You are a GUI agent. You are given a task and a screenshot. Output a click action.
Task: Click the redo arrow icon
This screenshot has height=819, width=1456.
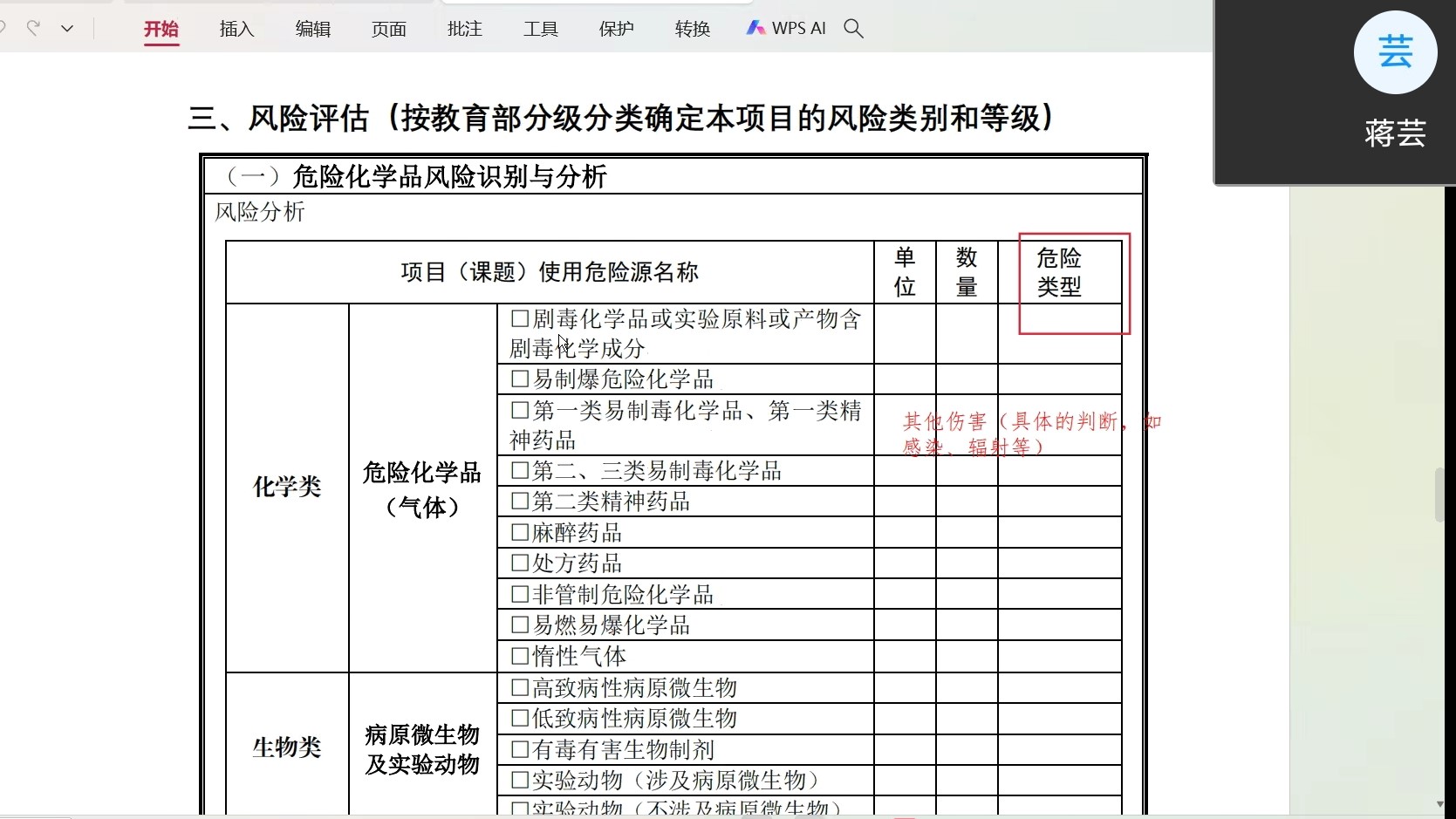33,28
